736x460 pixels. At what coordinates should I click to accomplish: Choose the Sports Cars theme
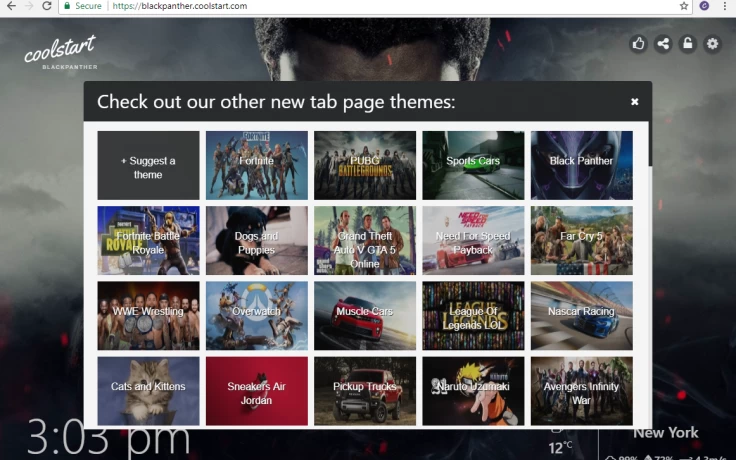[x=473, y=165]
